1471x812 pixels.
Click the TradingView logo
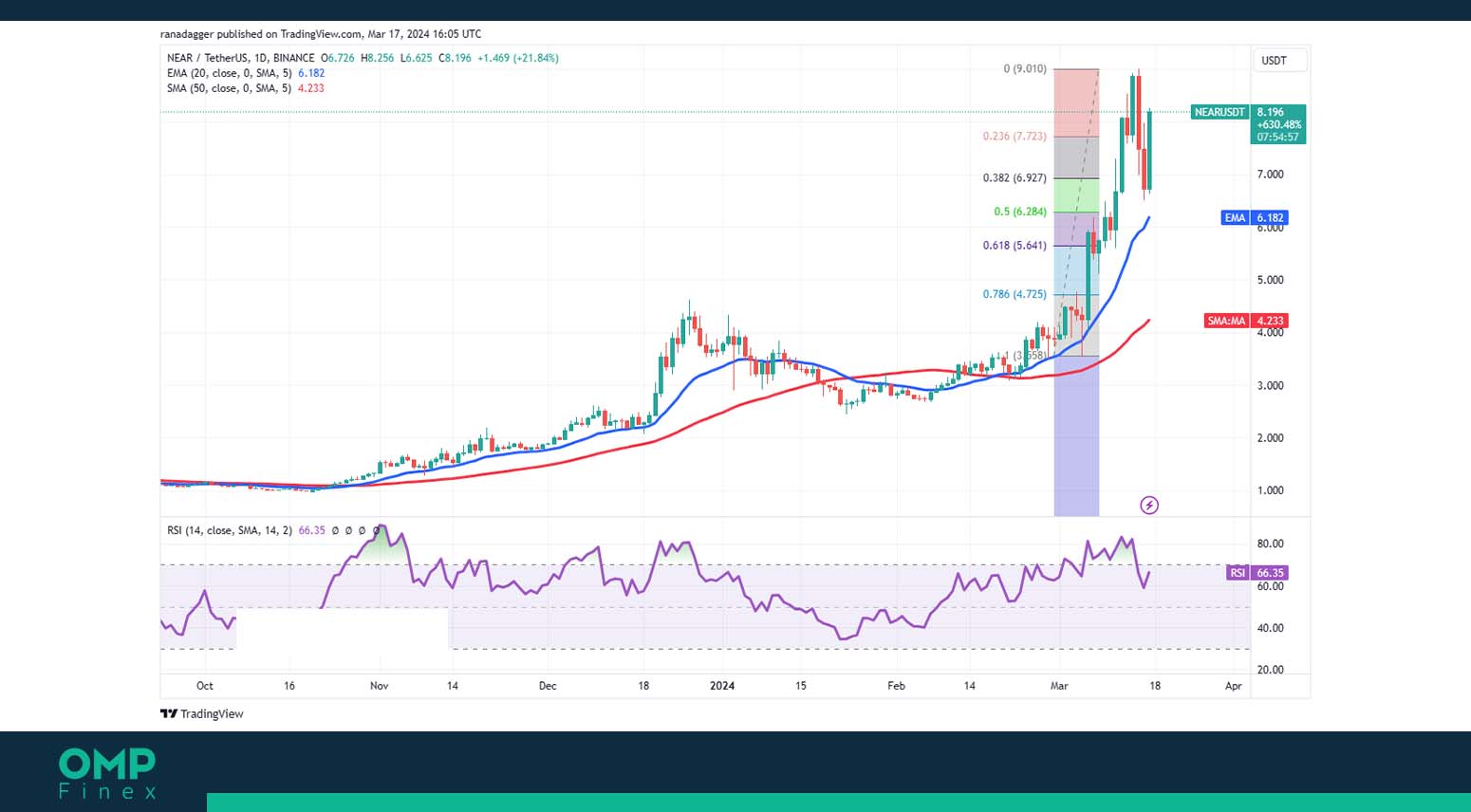[x=202, y=713]
